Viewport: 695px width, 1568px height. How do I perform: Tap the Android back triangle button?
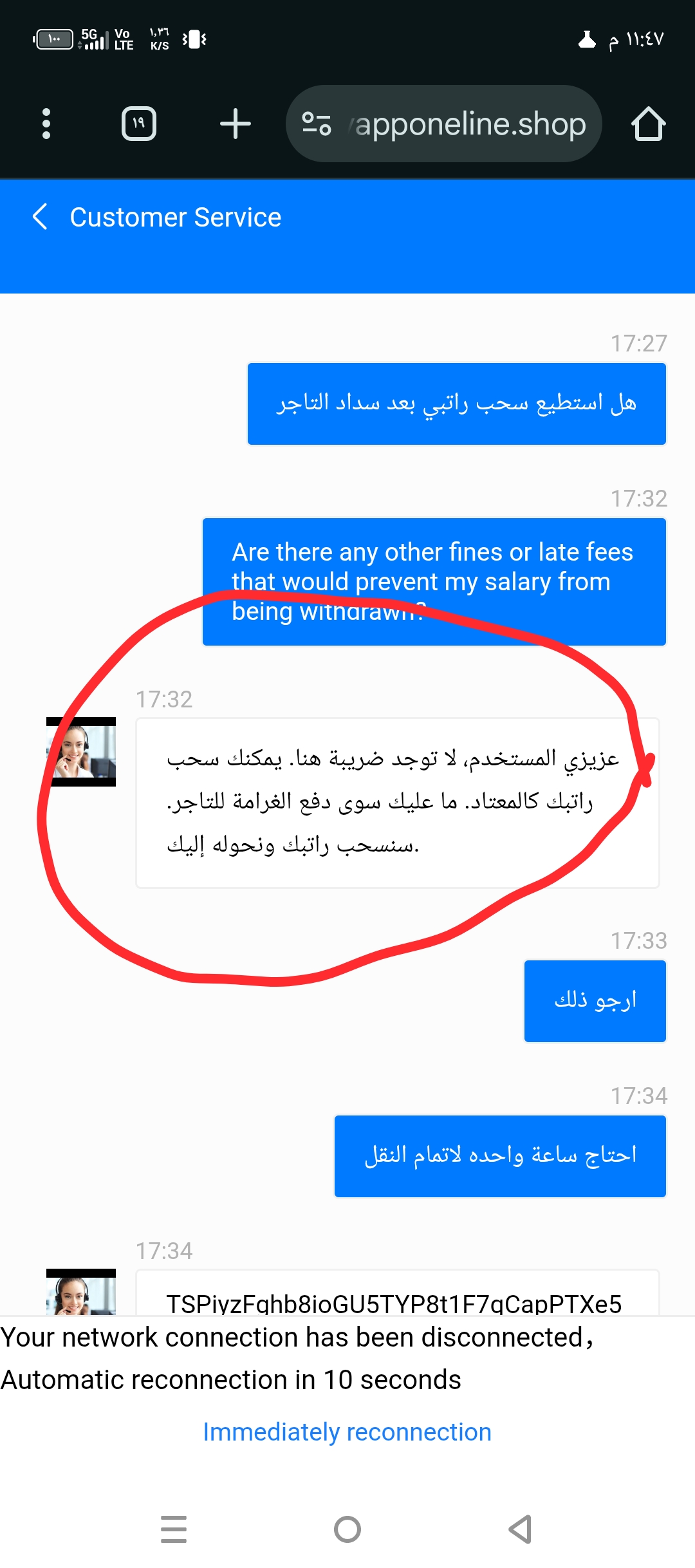coord(521,1529)
